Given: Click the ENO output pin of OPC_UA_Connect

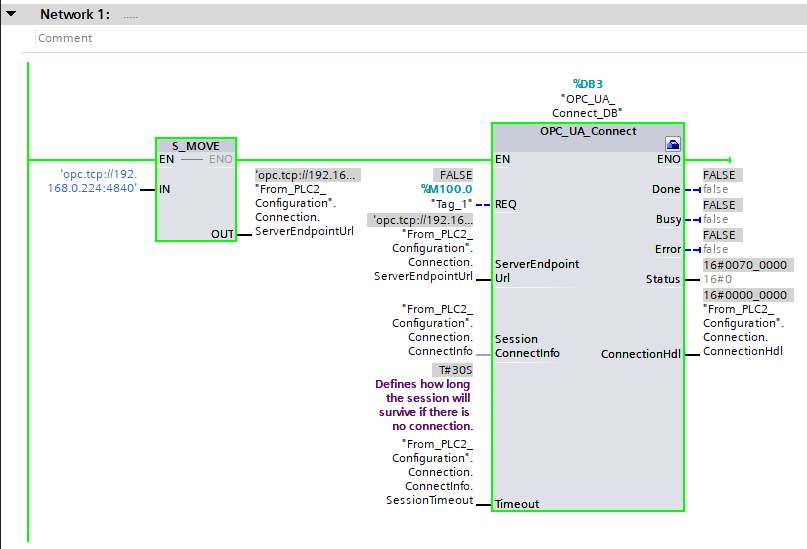Looking at the screenshot, I should coord(669,159).
